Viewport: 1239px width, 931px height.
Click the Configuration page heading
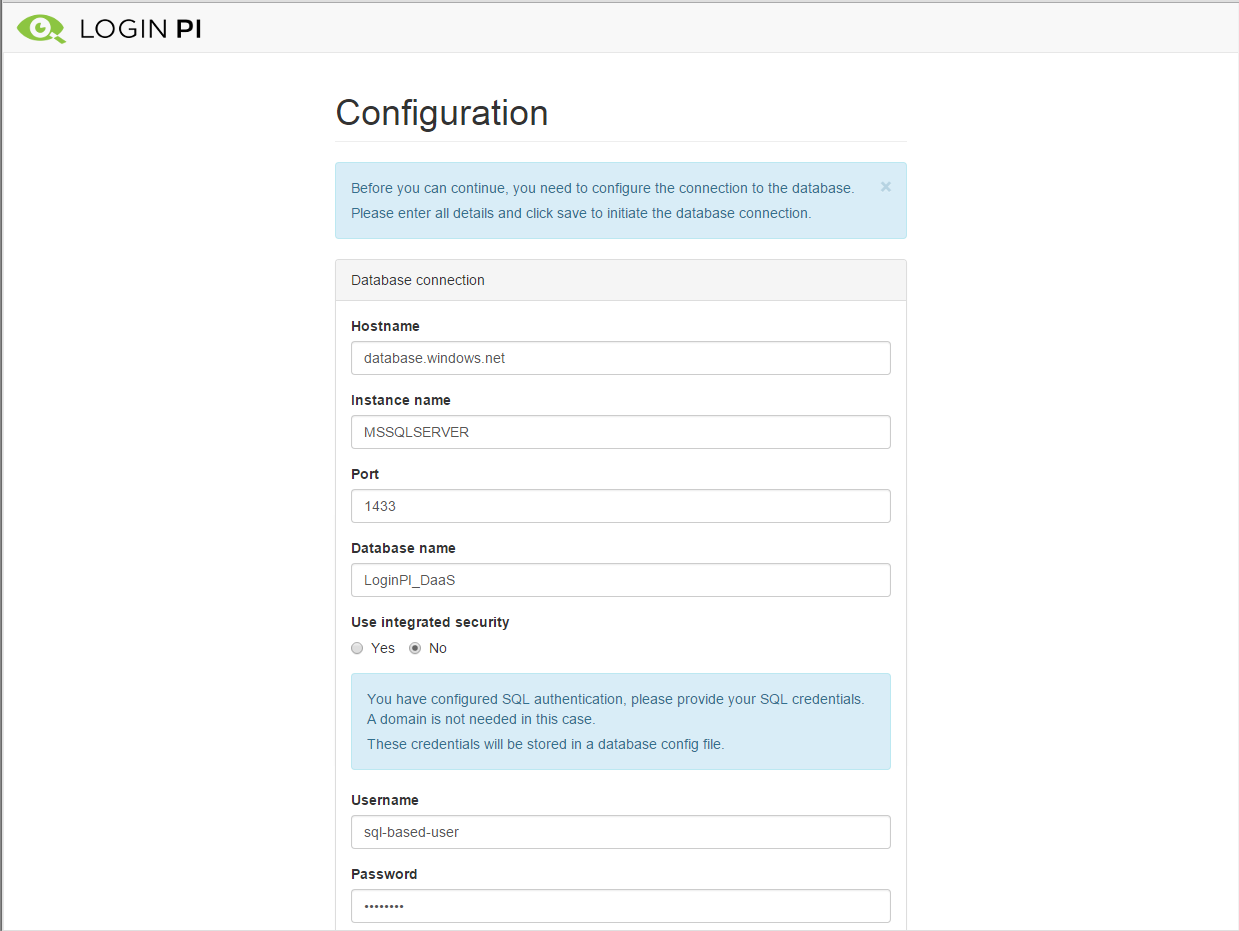(x=441, y=113)
